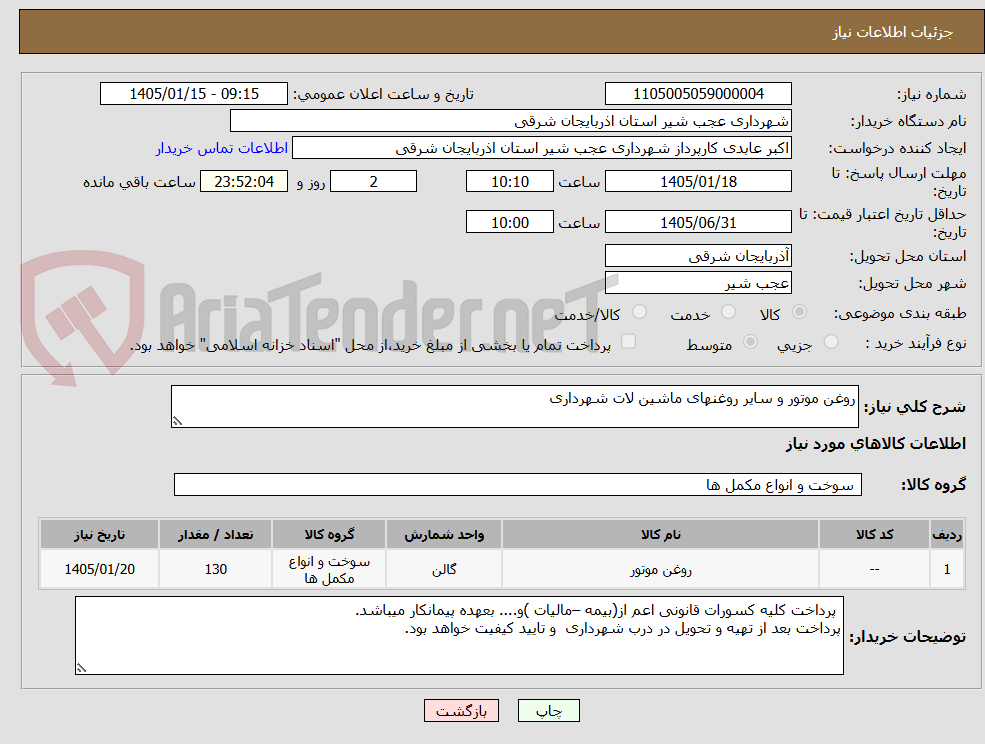This screenshot has width=985, height=744.
Task: Click the price validity date 1405/06/31
Action: click(x=698, y=222)
